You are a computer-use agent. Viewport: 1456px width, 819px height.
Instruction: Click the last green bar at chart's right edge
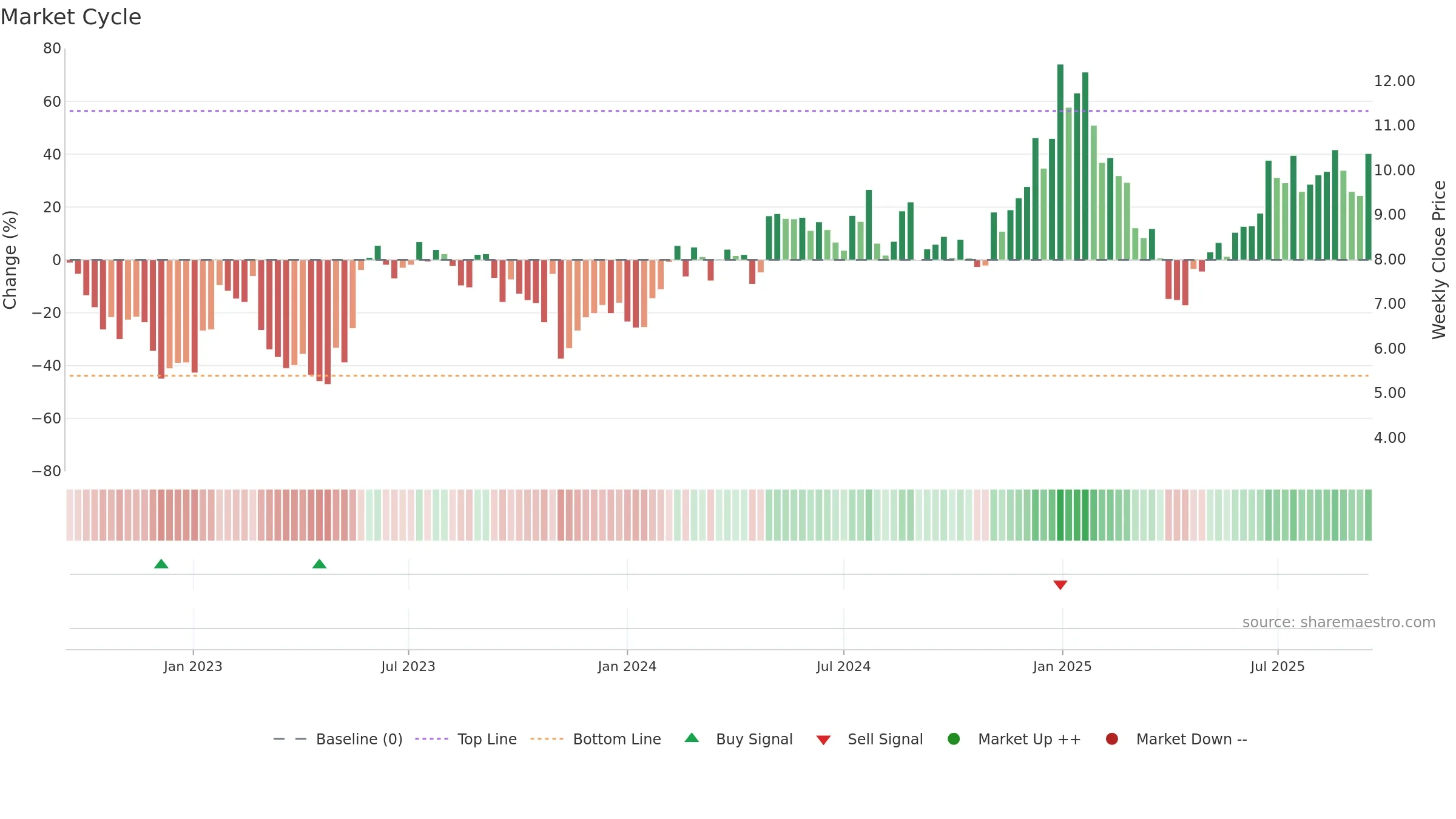(x=1369, y=207)
